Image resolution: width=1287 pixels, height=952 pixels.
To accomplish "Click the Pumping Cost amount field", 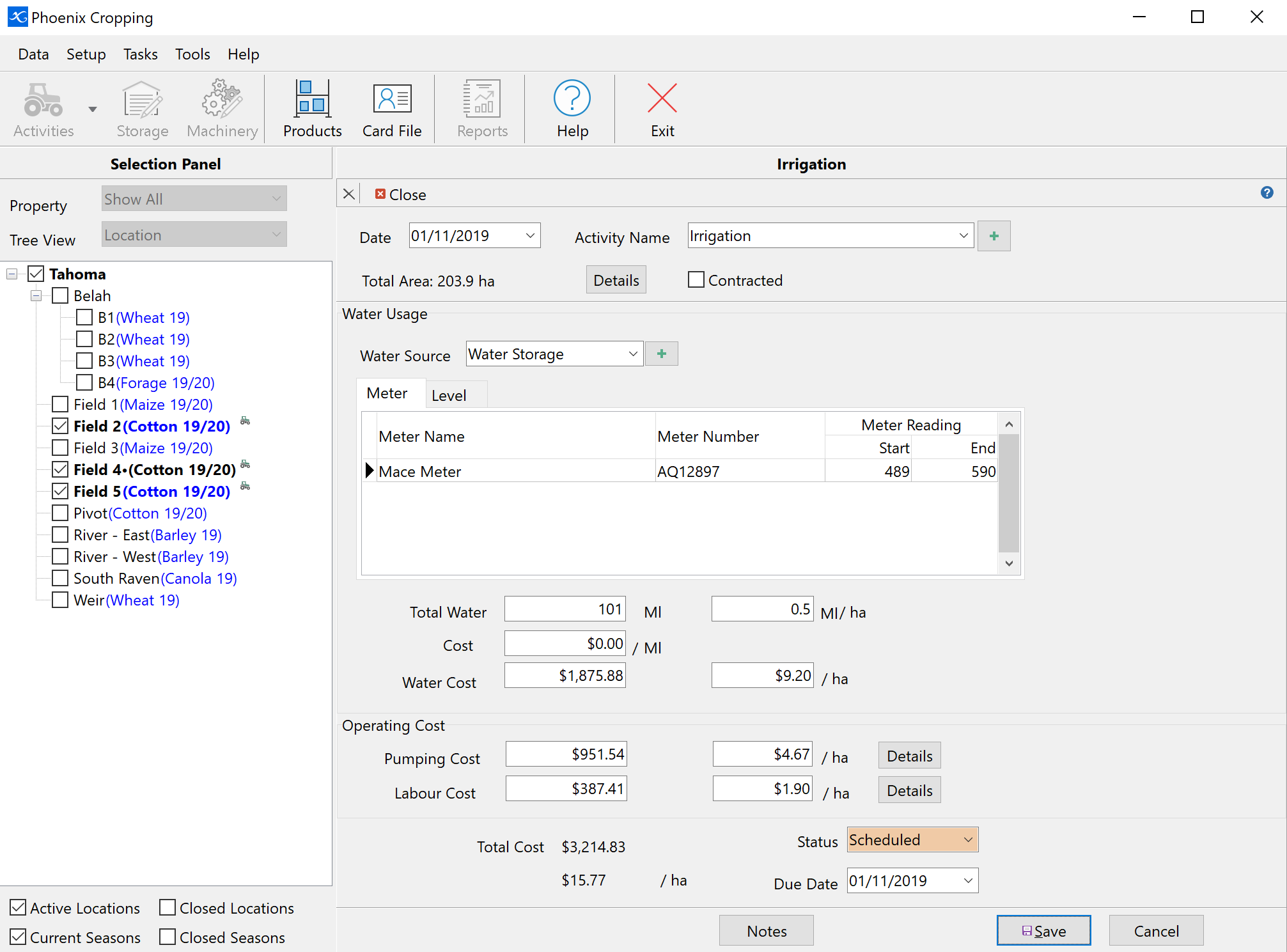I will [x=566, y=754].
